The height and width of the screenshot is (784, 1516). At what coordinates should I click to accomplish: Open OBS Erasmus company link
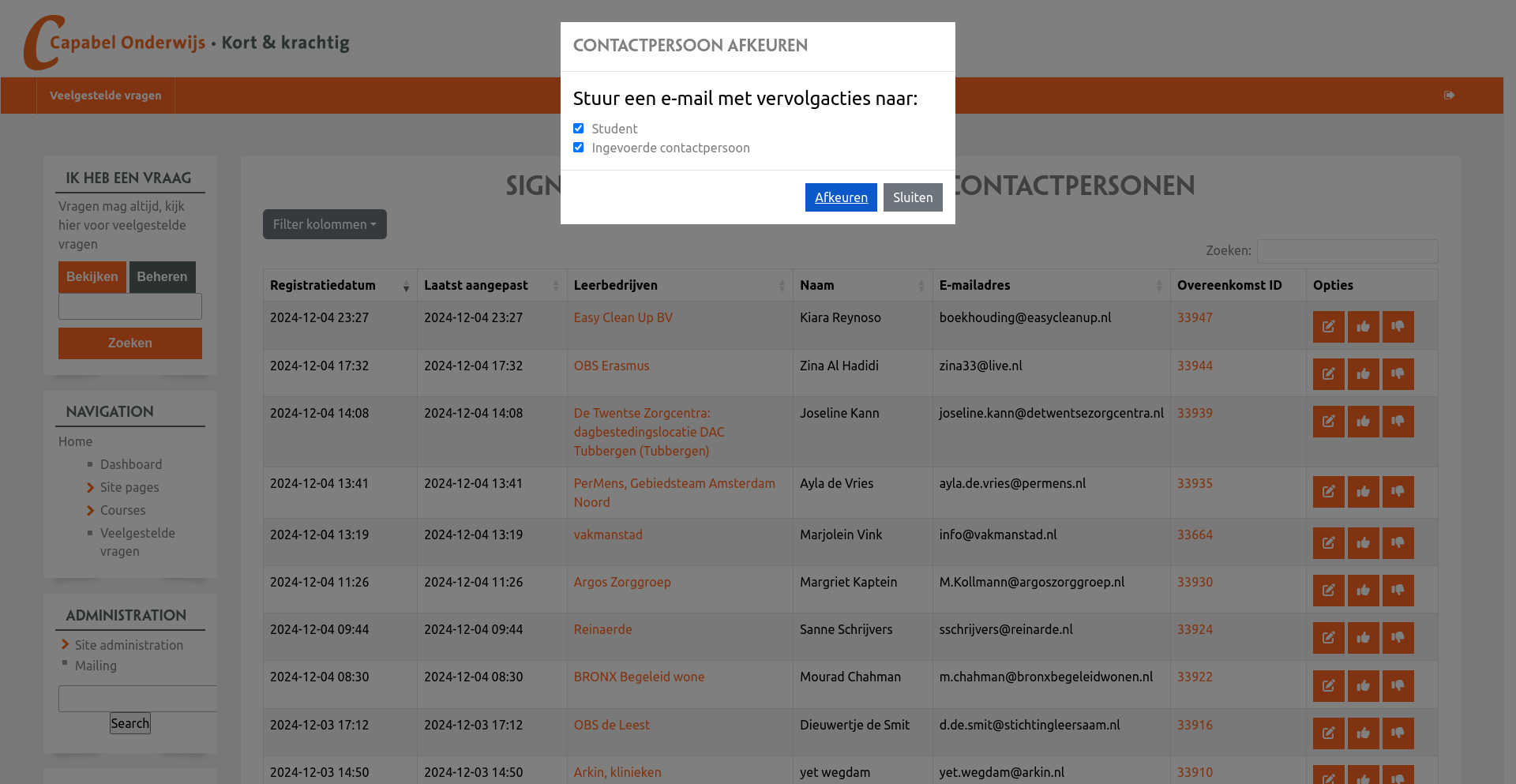coord(611,366)
